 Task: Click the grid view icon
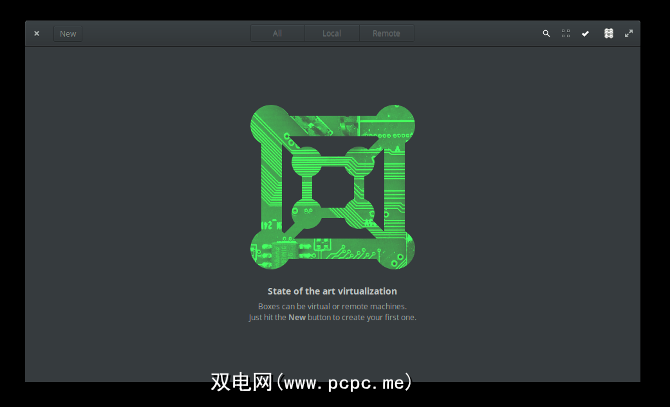pos(566,33)
